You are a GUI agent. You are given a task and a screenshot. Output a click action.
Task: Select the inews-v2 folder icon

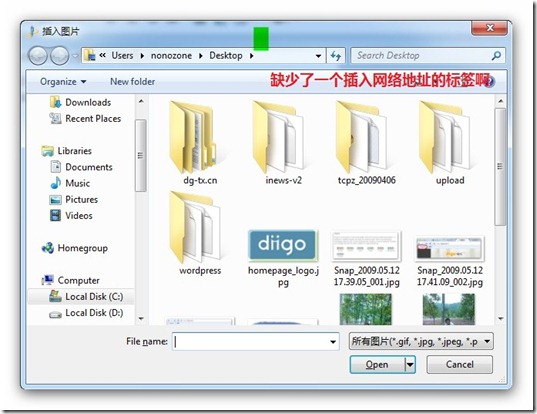coord(278,137)
